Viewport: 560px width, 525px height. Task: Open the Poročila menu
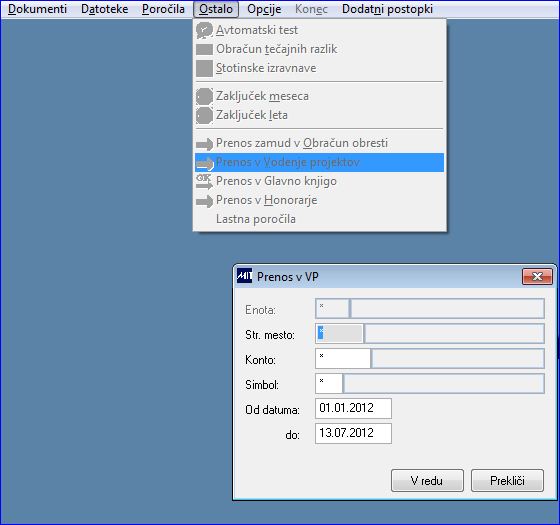coord(163,9)
